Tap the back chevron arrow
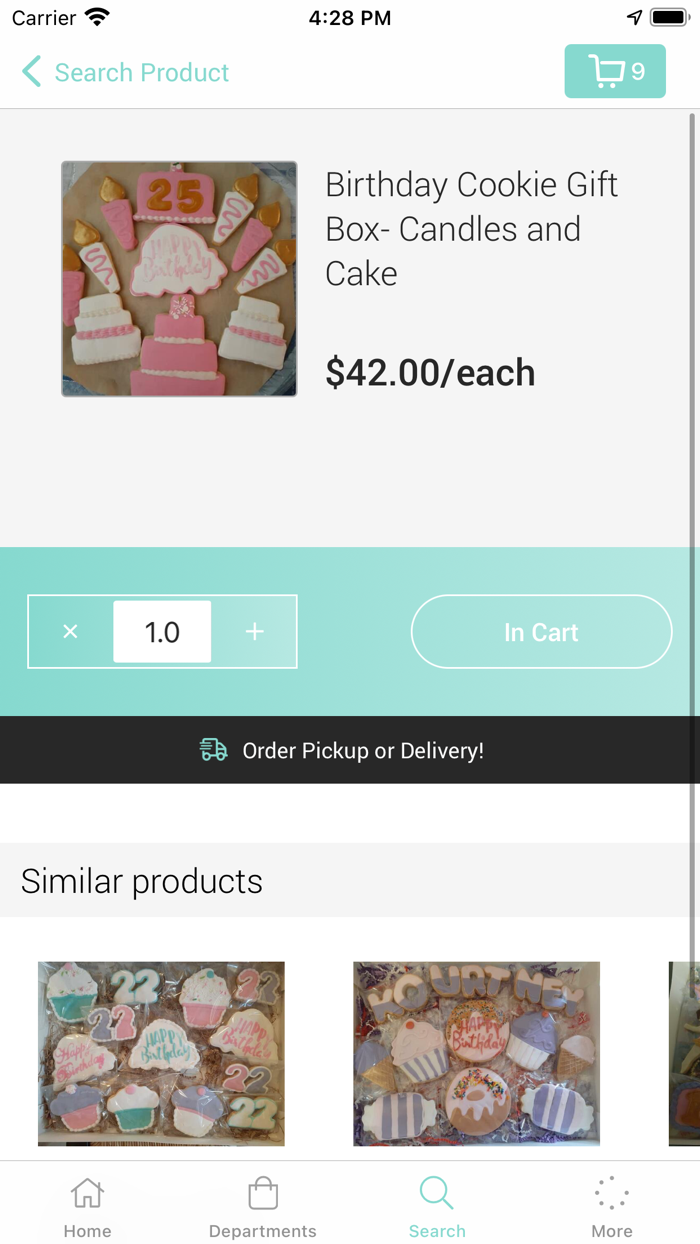The height and width of the screenshot is (1244, 700). (32, 72)
